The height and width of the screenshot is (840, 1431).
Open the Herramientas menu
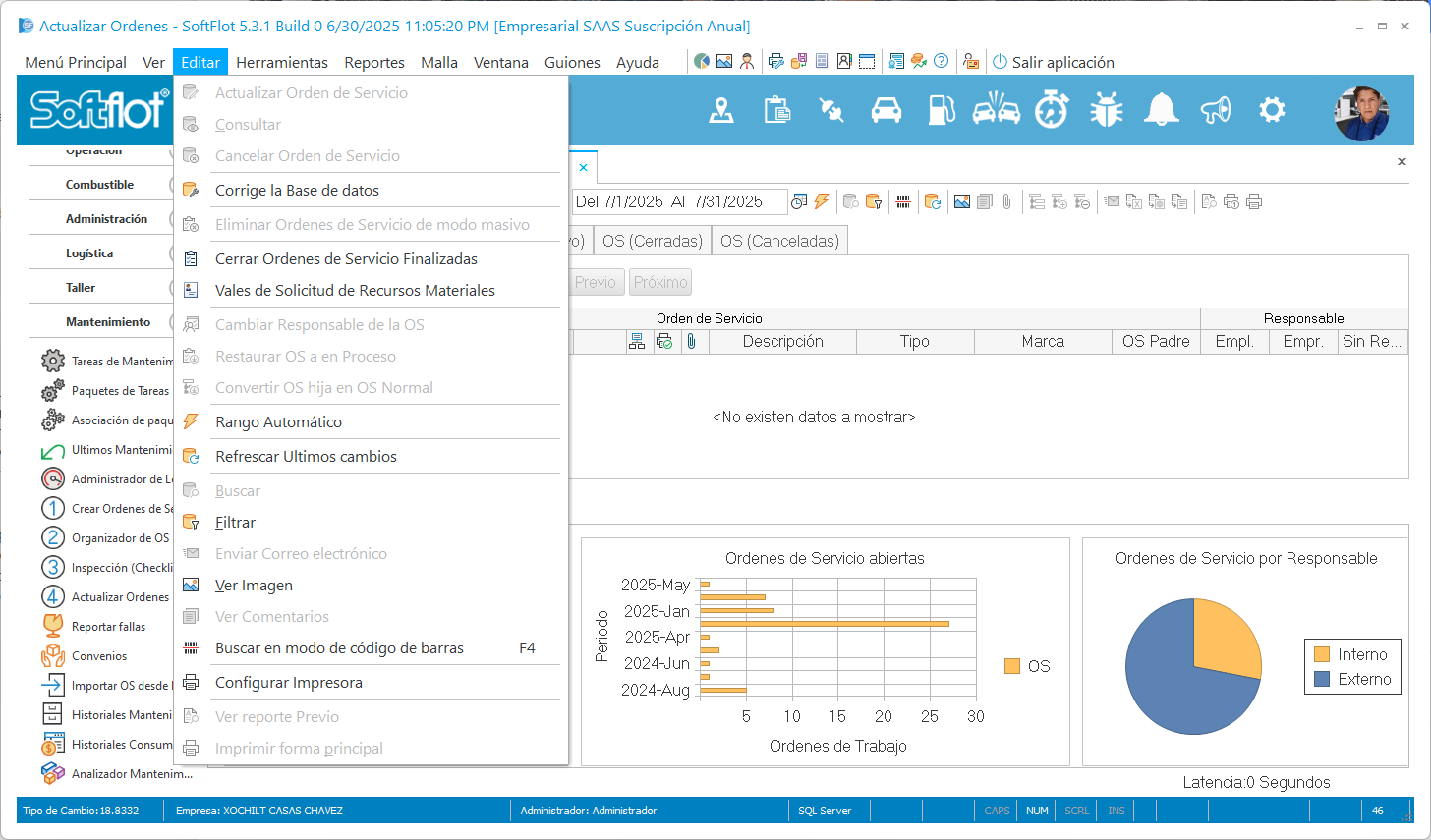point(282,62)
